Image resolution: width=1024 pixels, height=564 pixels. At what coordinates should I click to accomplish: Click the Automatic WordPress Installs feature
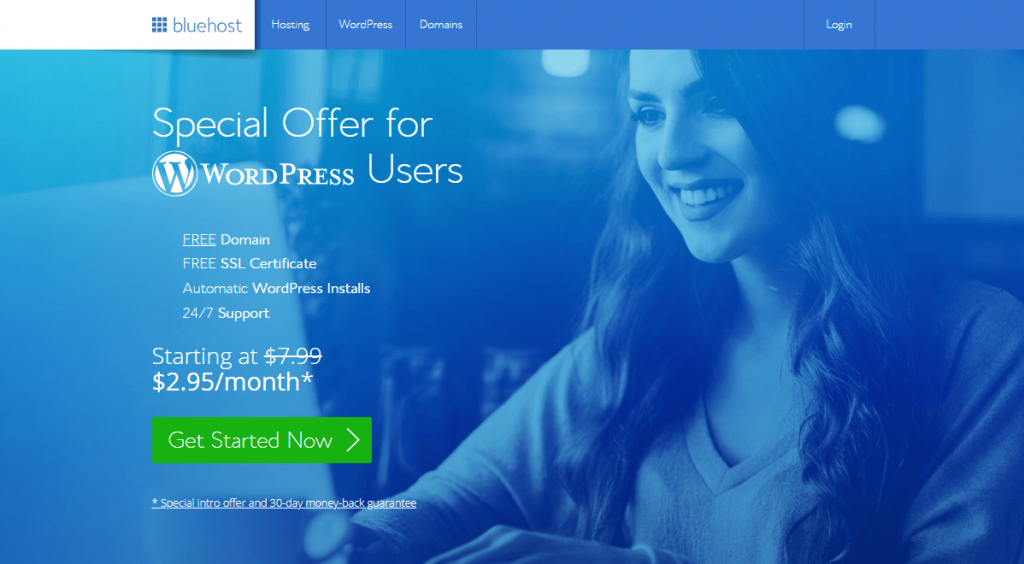tap(276, 288)
